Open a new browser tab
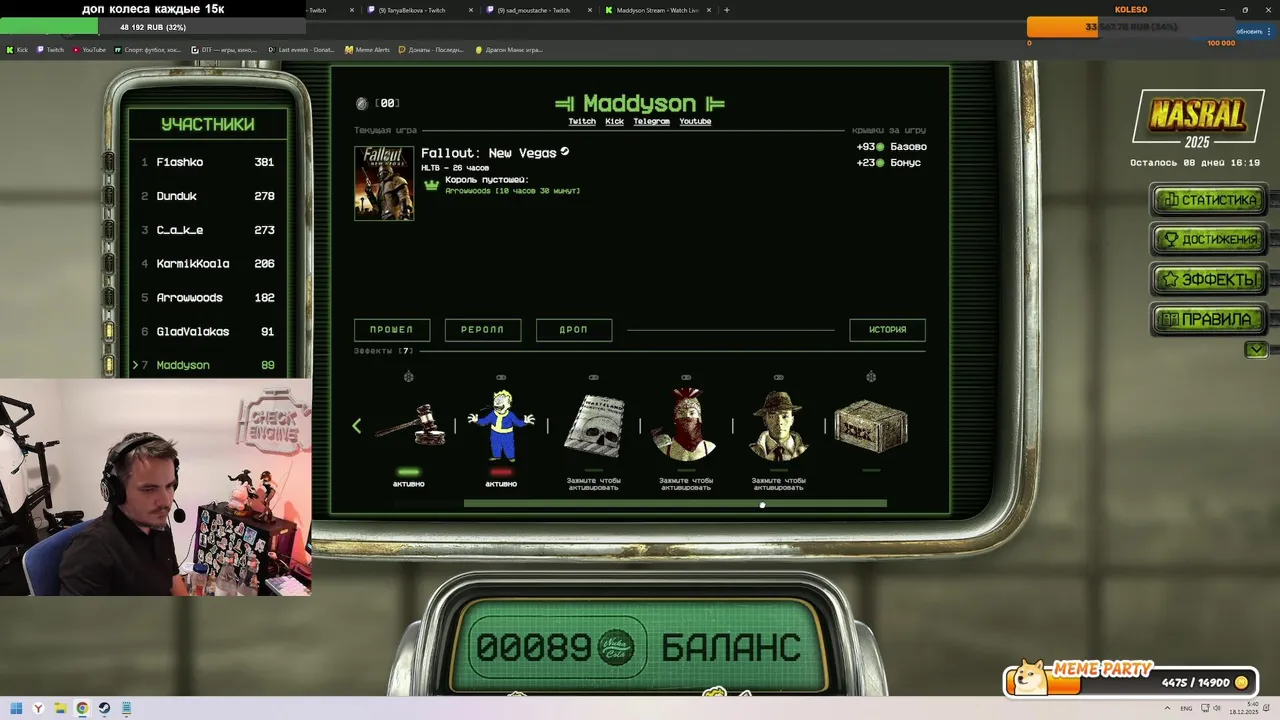The image size is (1280, 720). coord(727,10)
